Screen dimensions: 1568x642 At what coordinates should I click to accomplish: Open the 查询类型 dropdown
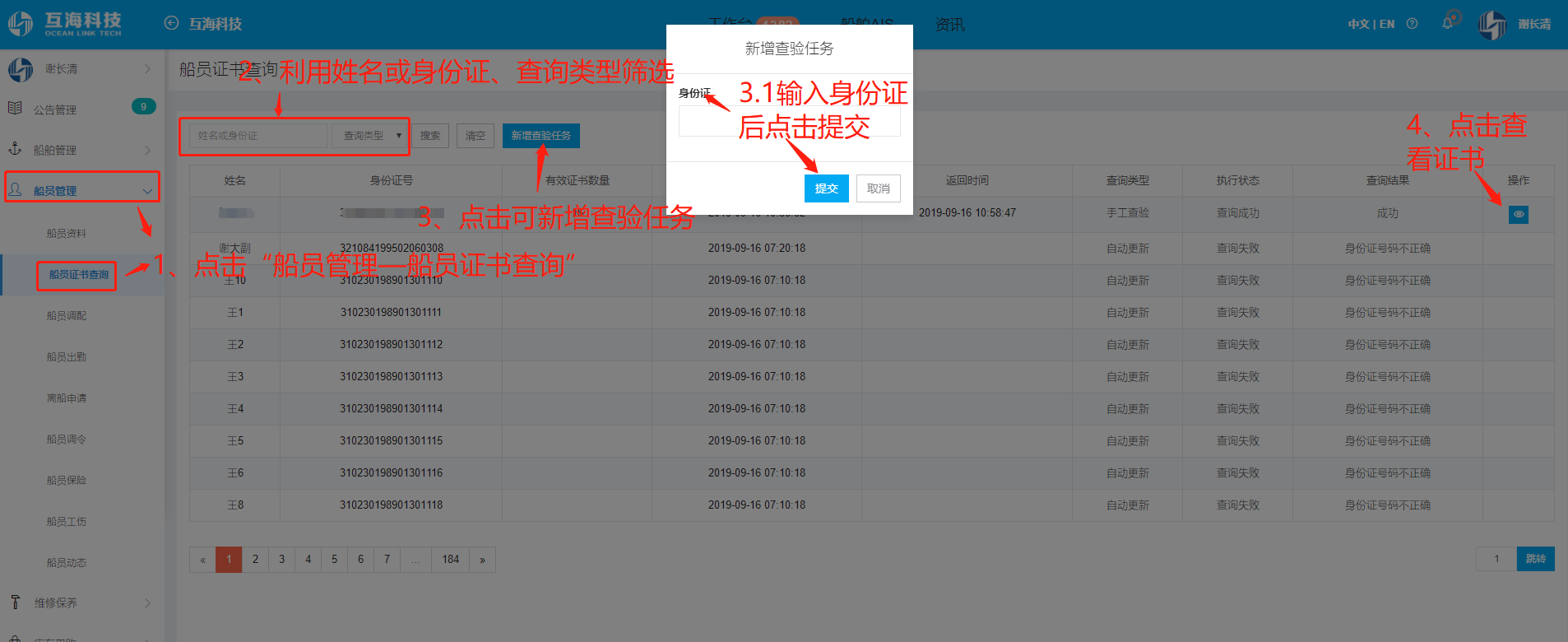click(x=370, y=136)
